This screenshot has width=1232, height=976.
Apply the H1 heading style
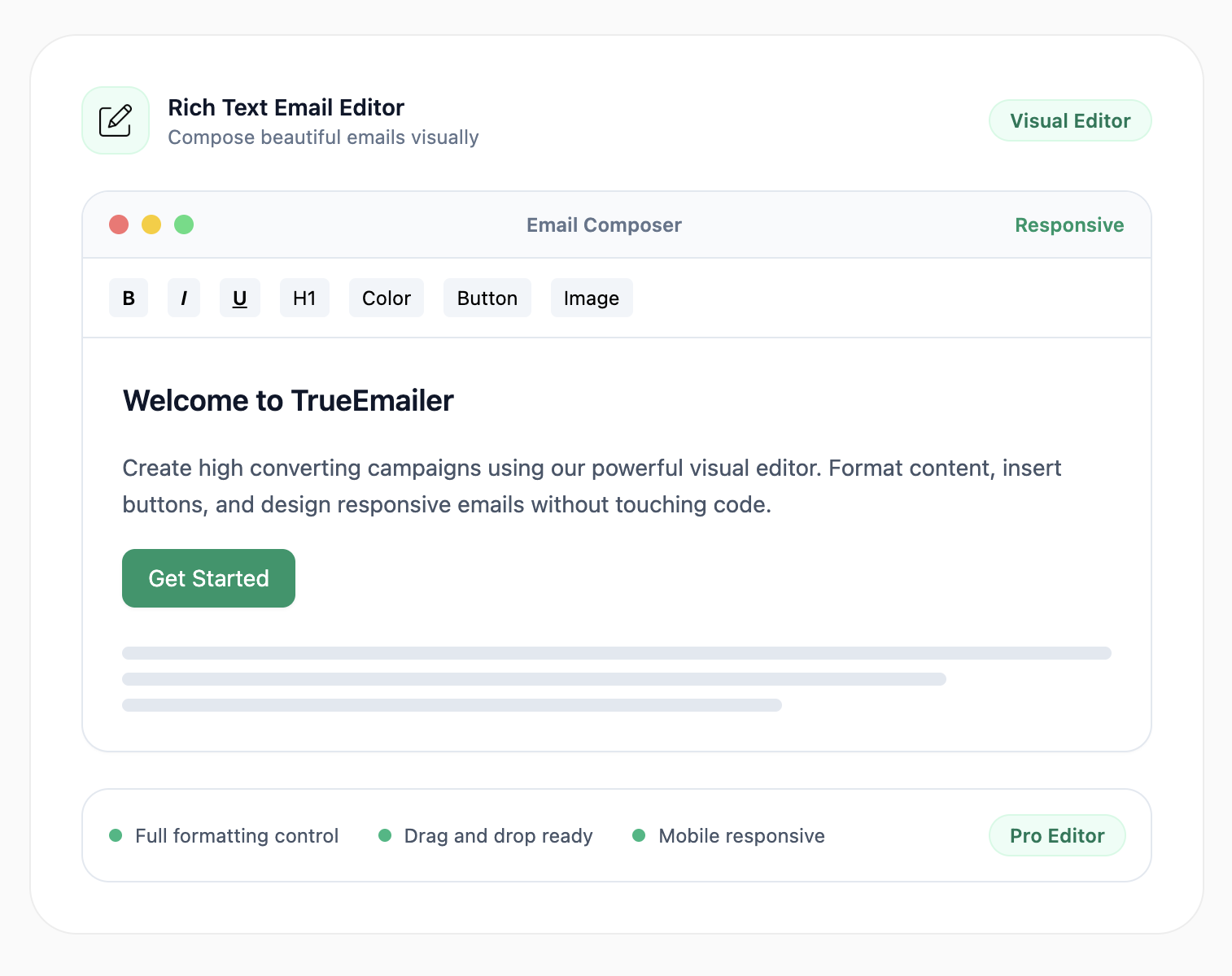[x=304, y=298]
